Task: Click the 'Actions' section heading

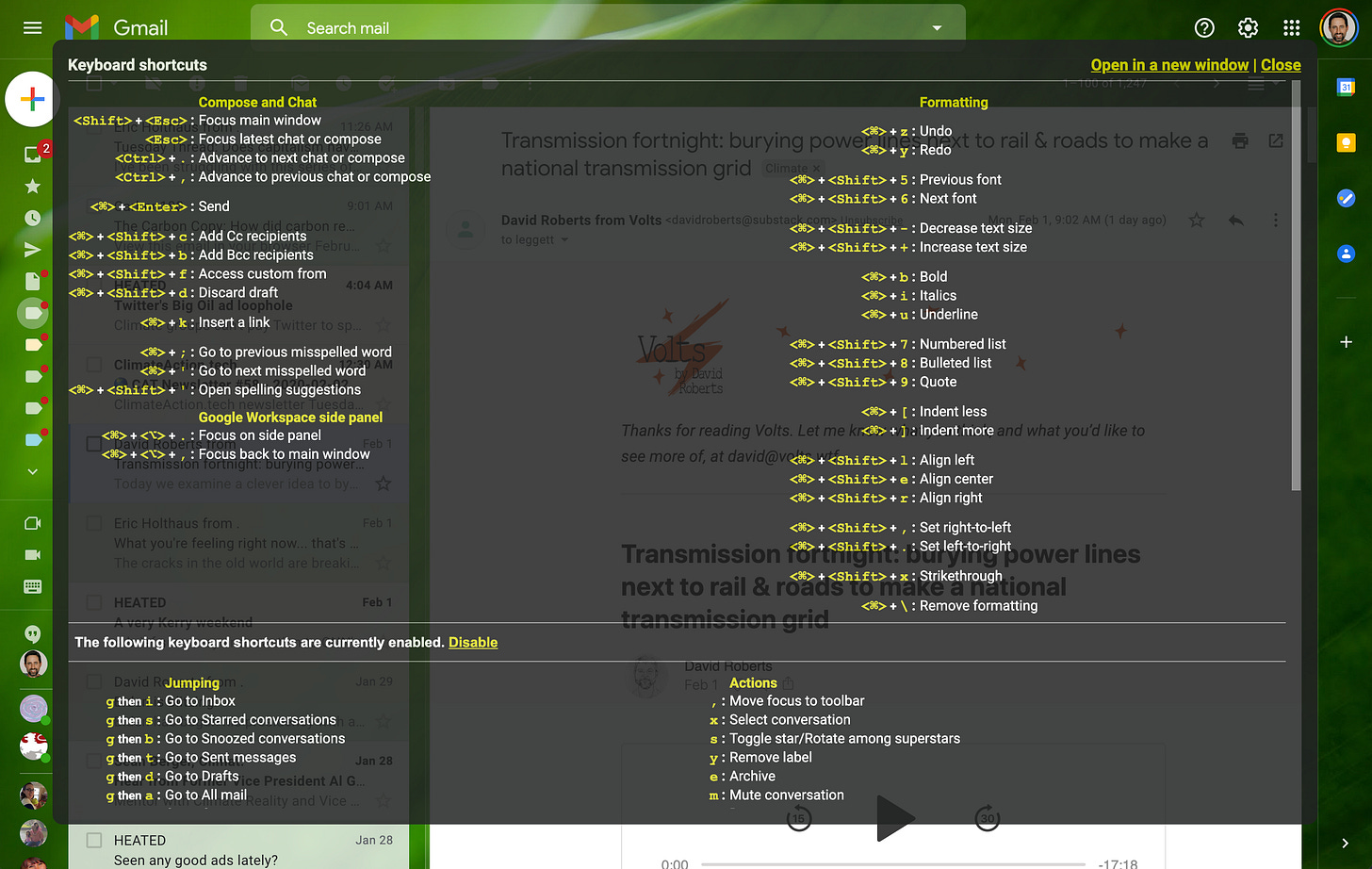Action: coord(753,682)
